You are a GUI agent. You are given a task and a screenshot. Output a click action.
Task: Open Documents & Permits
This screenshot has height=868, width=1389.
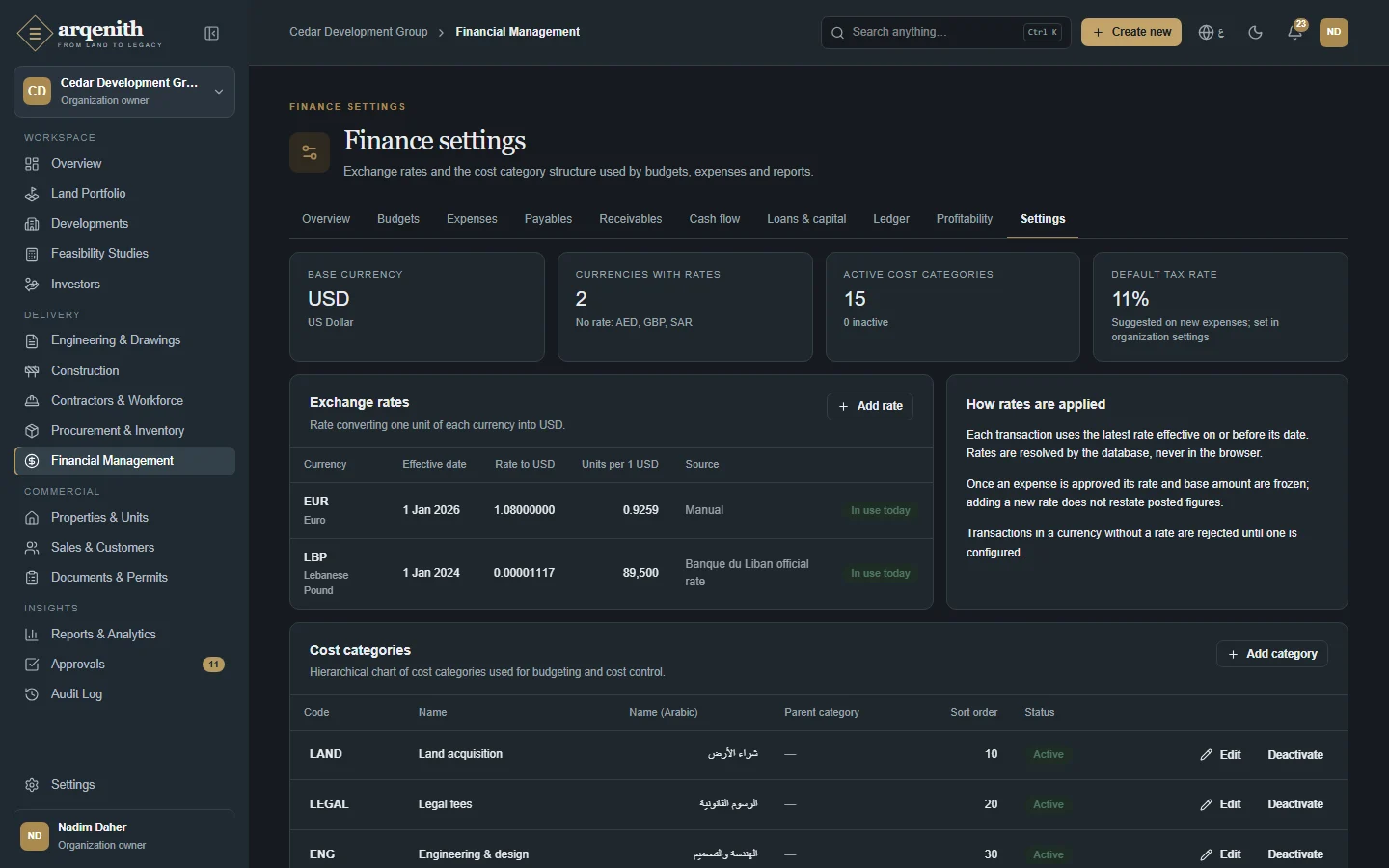124,578
